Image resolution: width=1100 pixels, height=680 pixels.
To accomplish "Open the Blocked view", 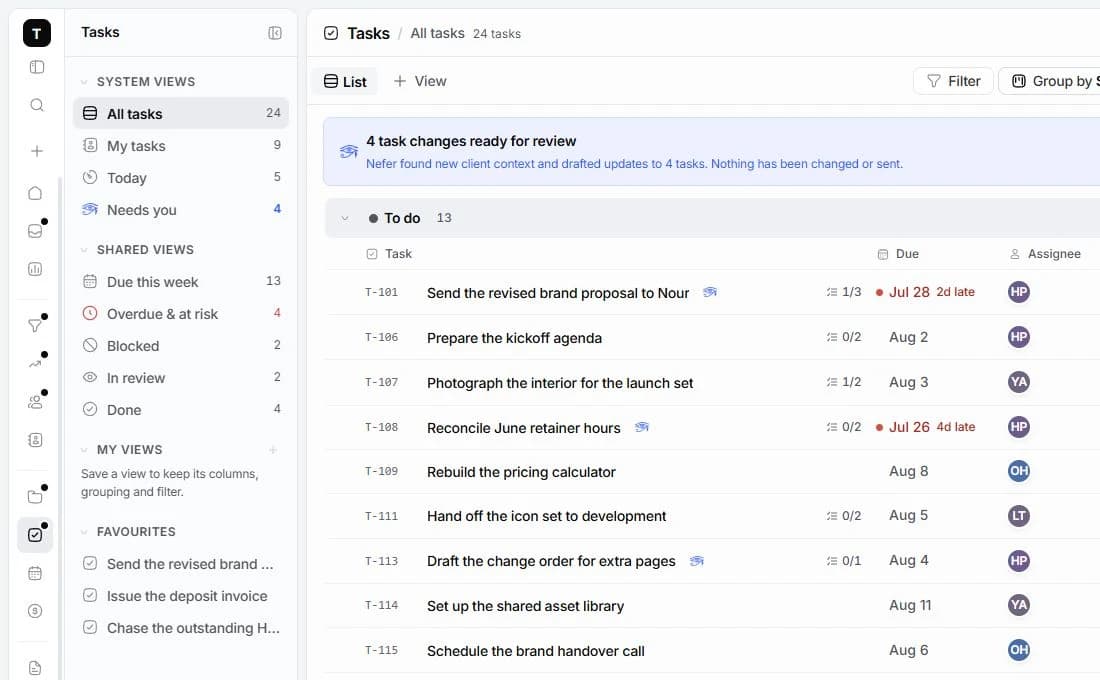I will tap(181, 345).
